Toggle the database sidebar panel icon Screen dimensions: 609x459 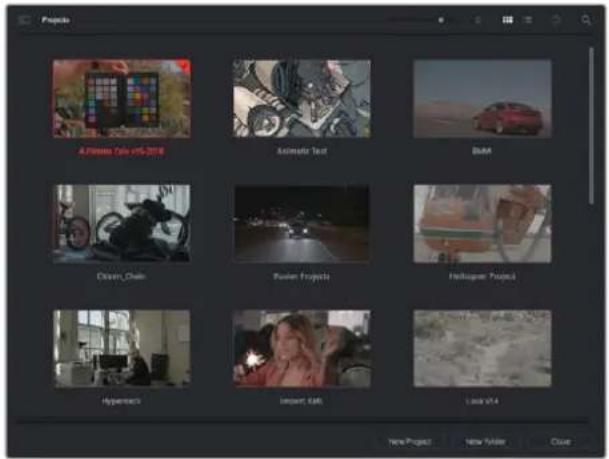[x=24, y=20]
